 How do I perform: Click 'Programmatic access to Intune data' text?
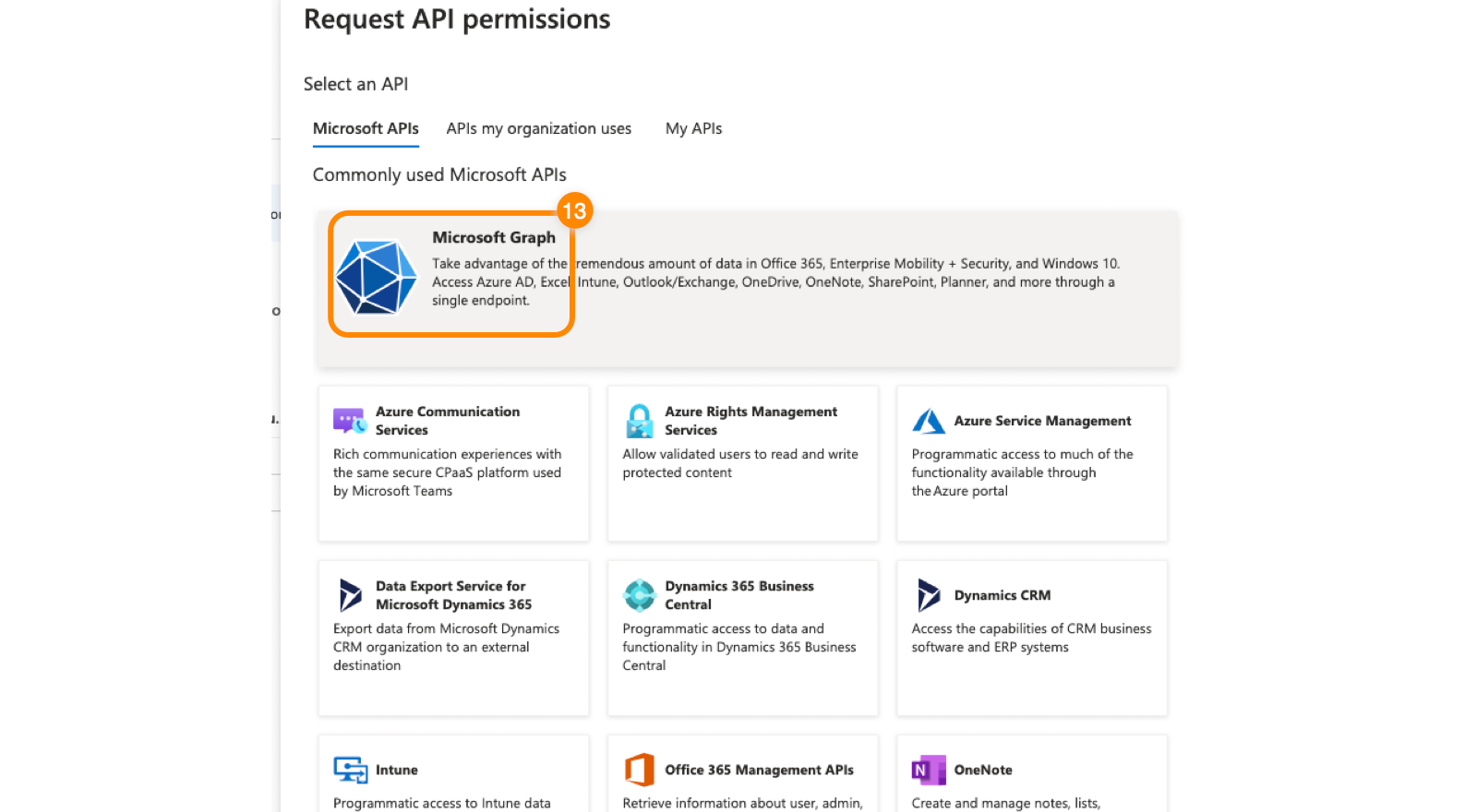[442, 803]
